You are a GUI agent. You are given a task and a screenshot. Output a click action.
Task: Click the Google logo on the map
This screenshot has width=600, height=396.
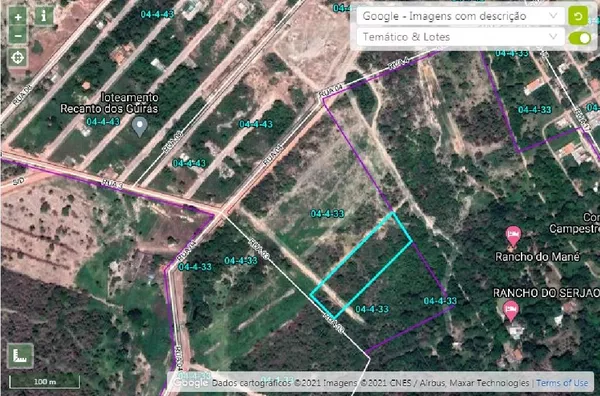[190, 383]
